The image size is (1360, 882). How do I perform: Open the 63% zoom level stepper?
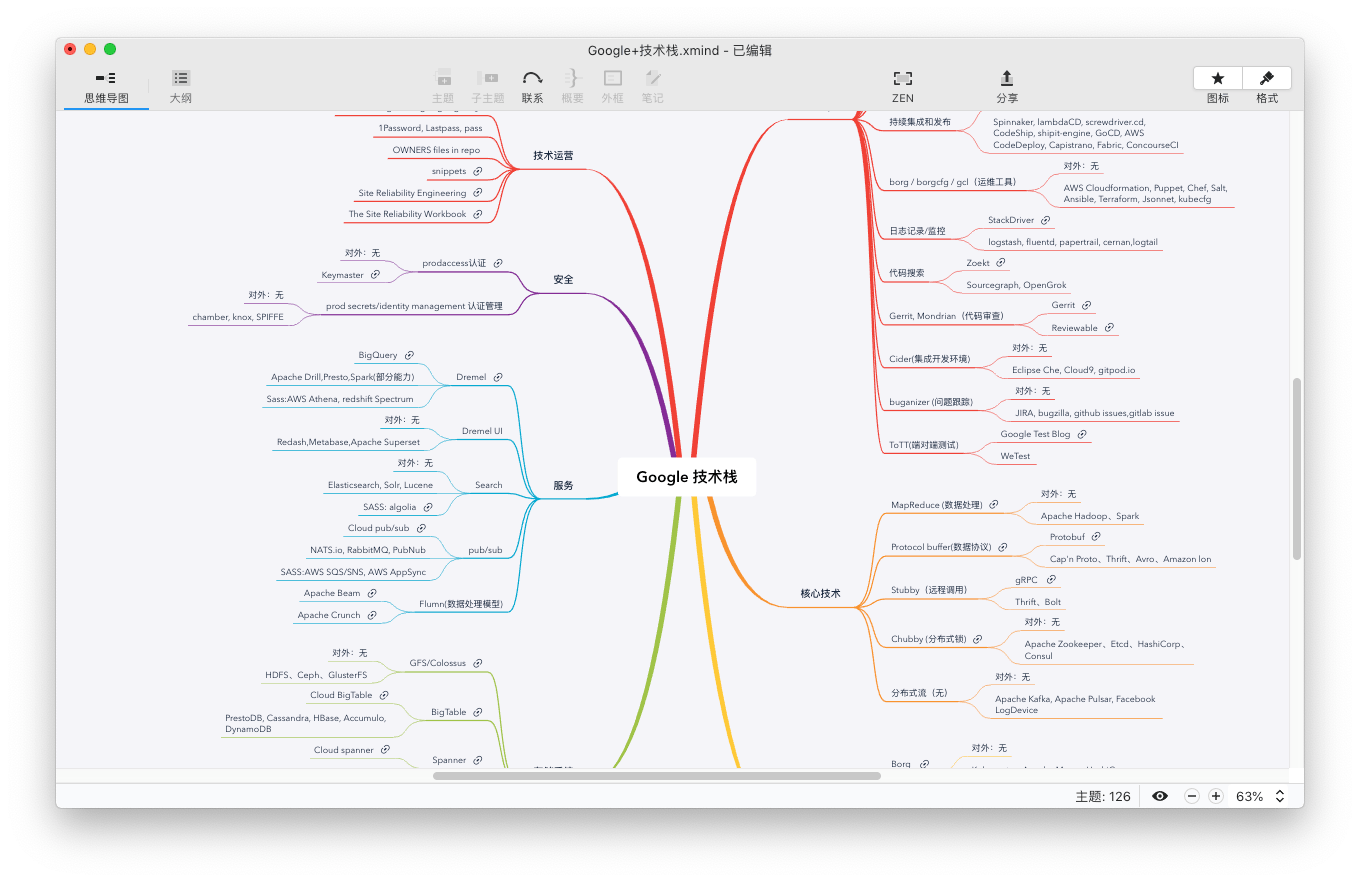click(x=1280, y=796)
